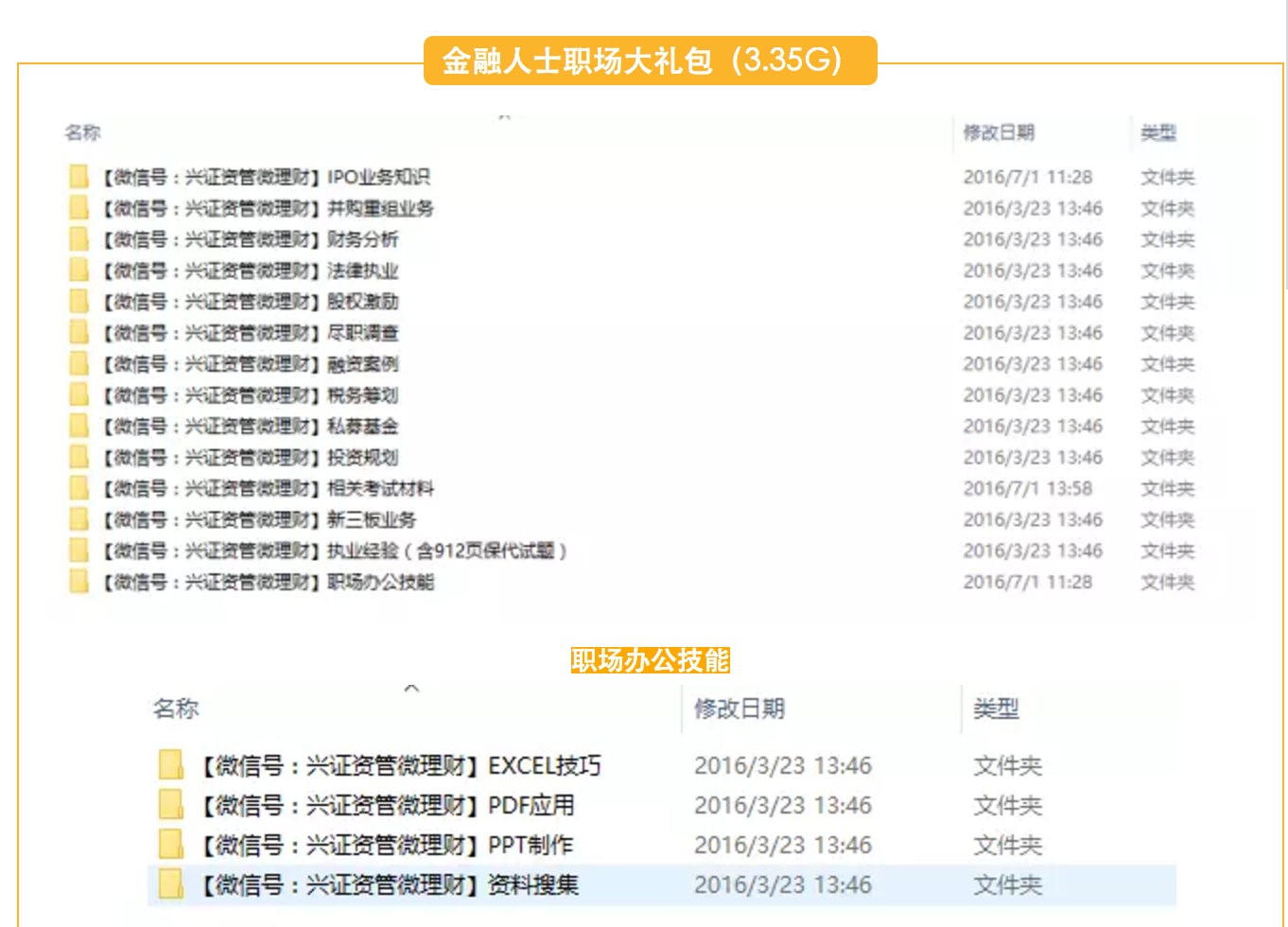Sort lower list by 名称 column header
This screenshot has height=927, width=1288.
click(x=176, y=708)
